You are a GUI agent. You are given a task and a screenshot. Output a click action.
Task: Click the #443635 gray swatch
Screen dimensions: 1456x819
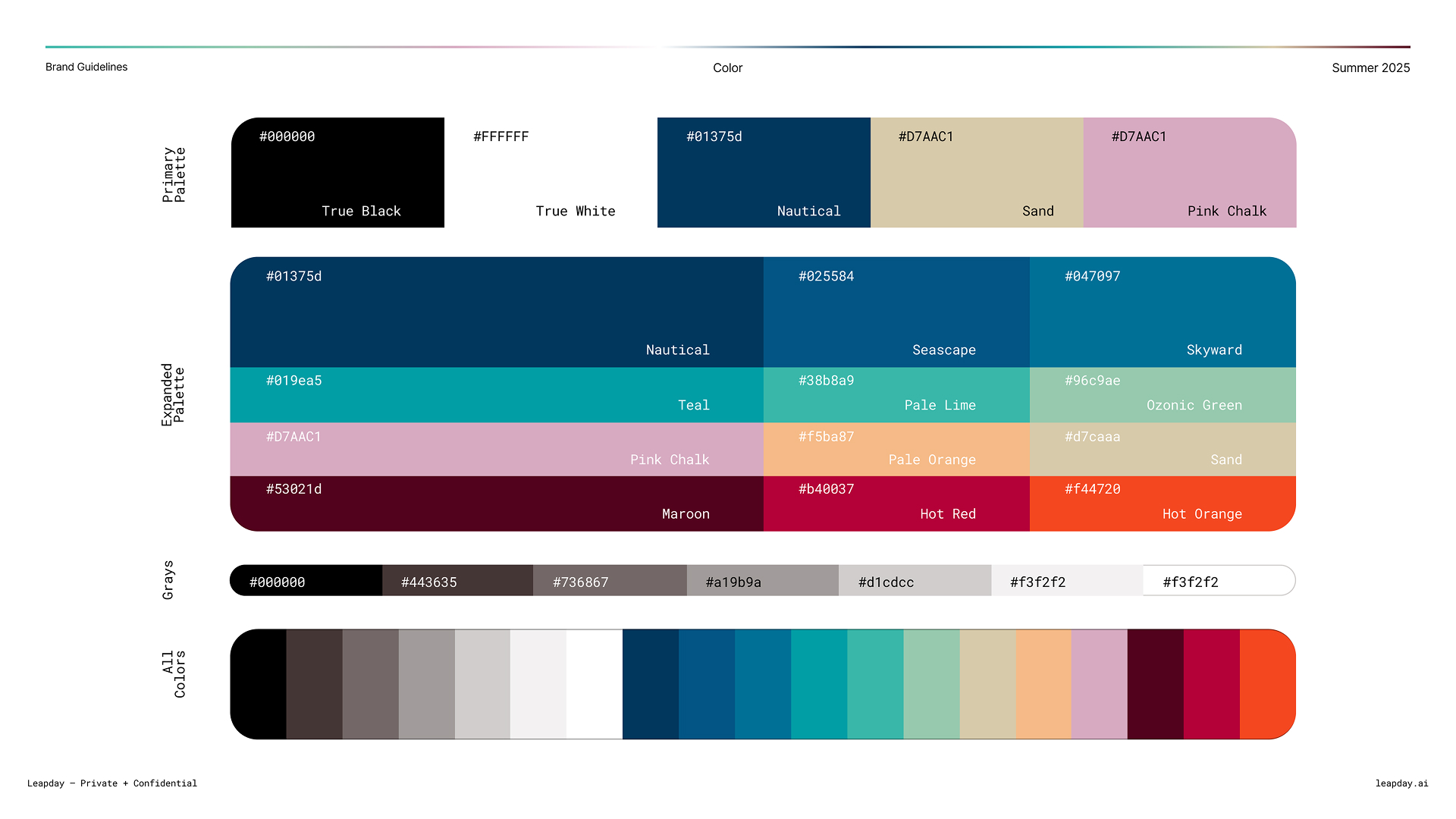pyautogui.click(x=457, y=581)
